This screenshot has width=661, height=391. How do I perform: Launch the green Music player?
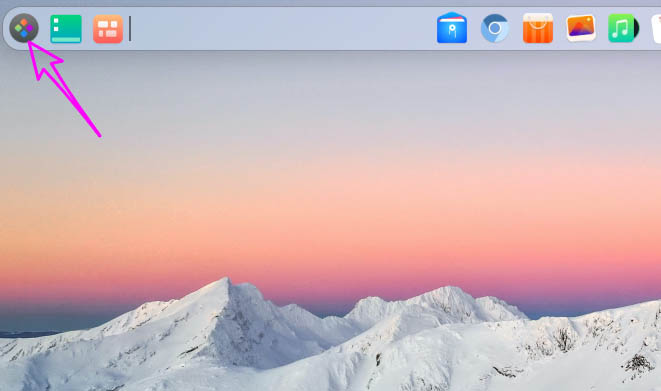(x=623, y=28)
